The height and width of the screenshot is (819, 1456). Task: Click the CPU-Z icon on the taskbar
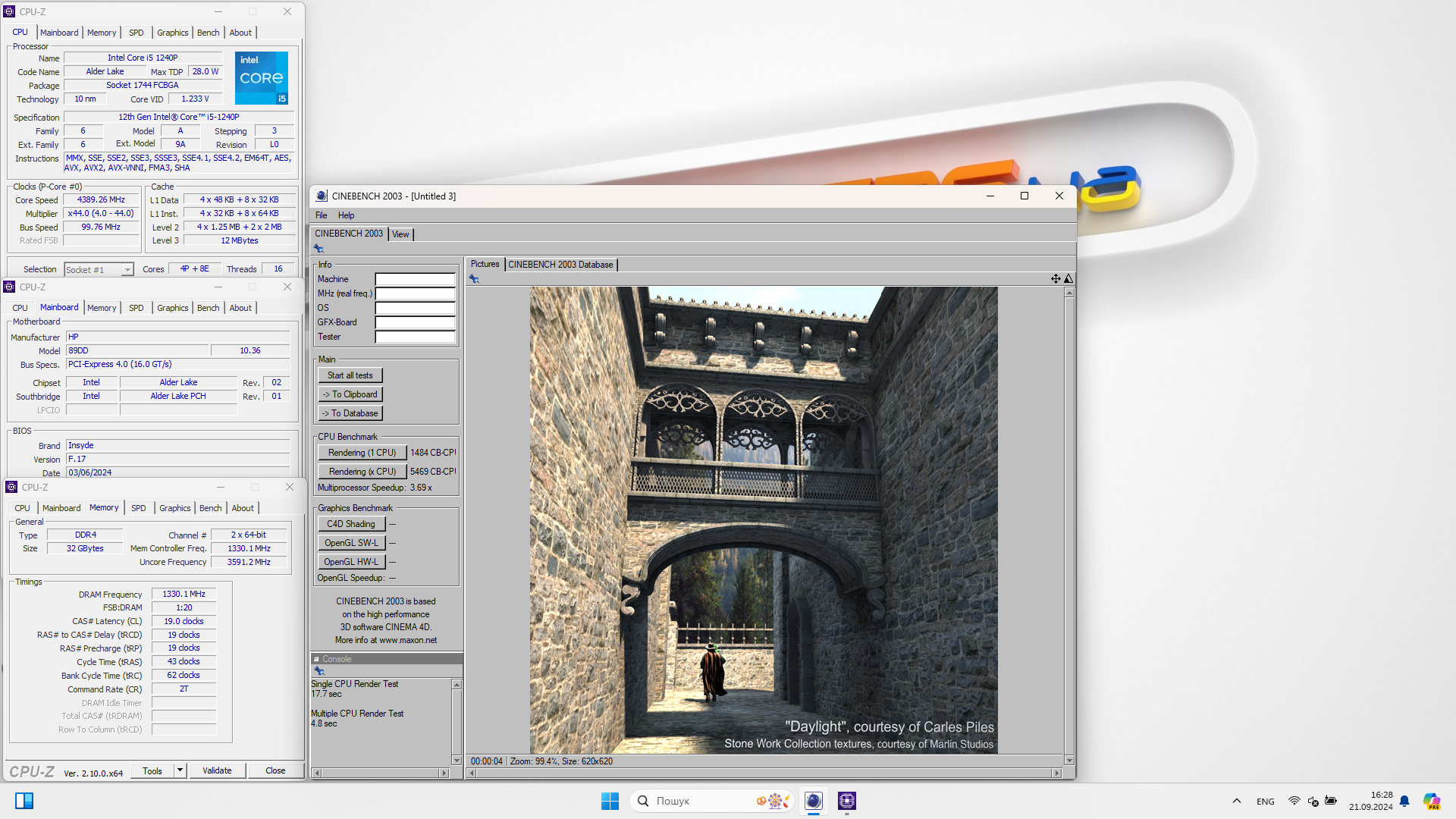click(x=847, y=801)
